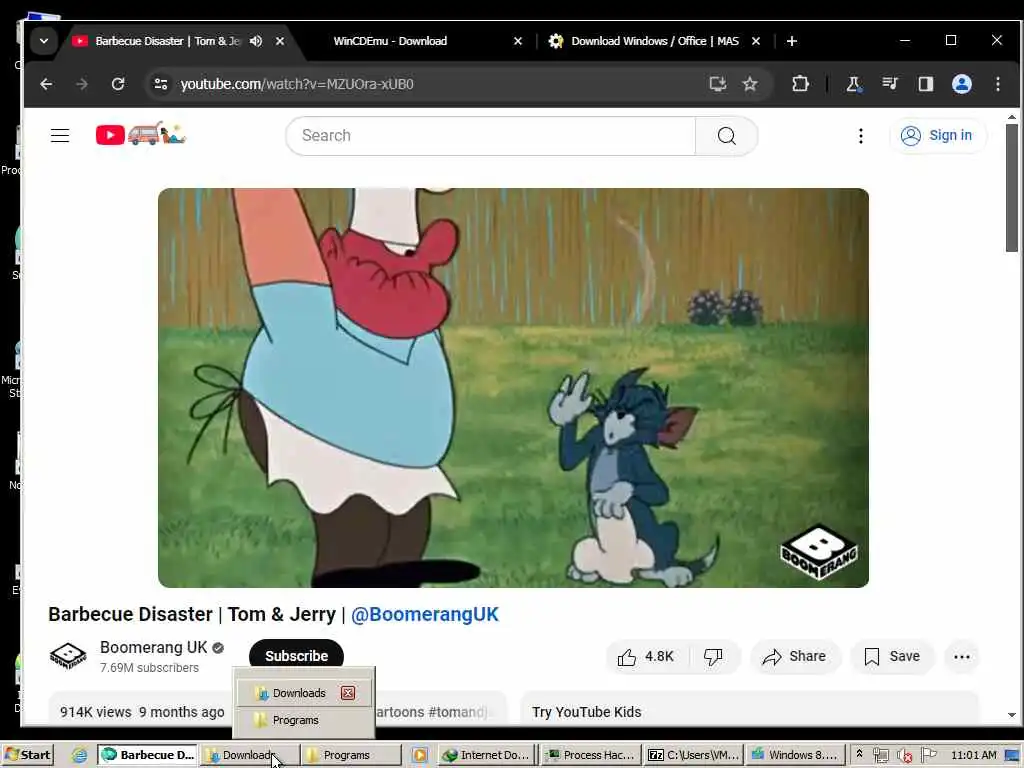
Task: Toggle the Chrome side panel
Action: click(925, 84)
